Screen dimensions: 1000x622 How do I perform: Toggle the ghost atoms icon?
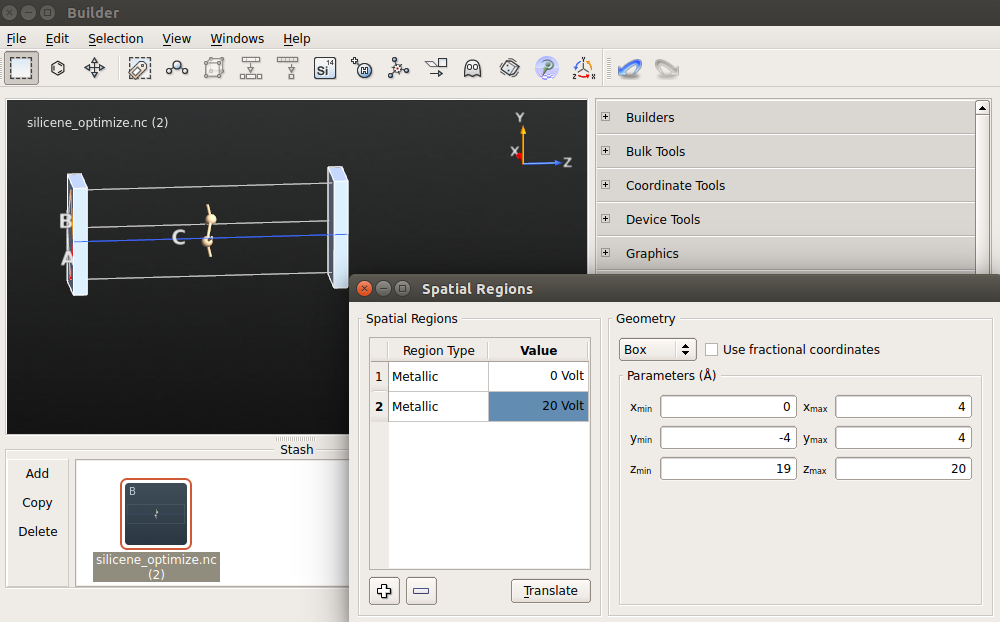coord(473,68)
